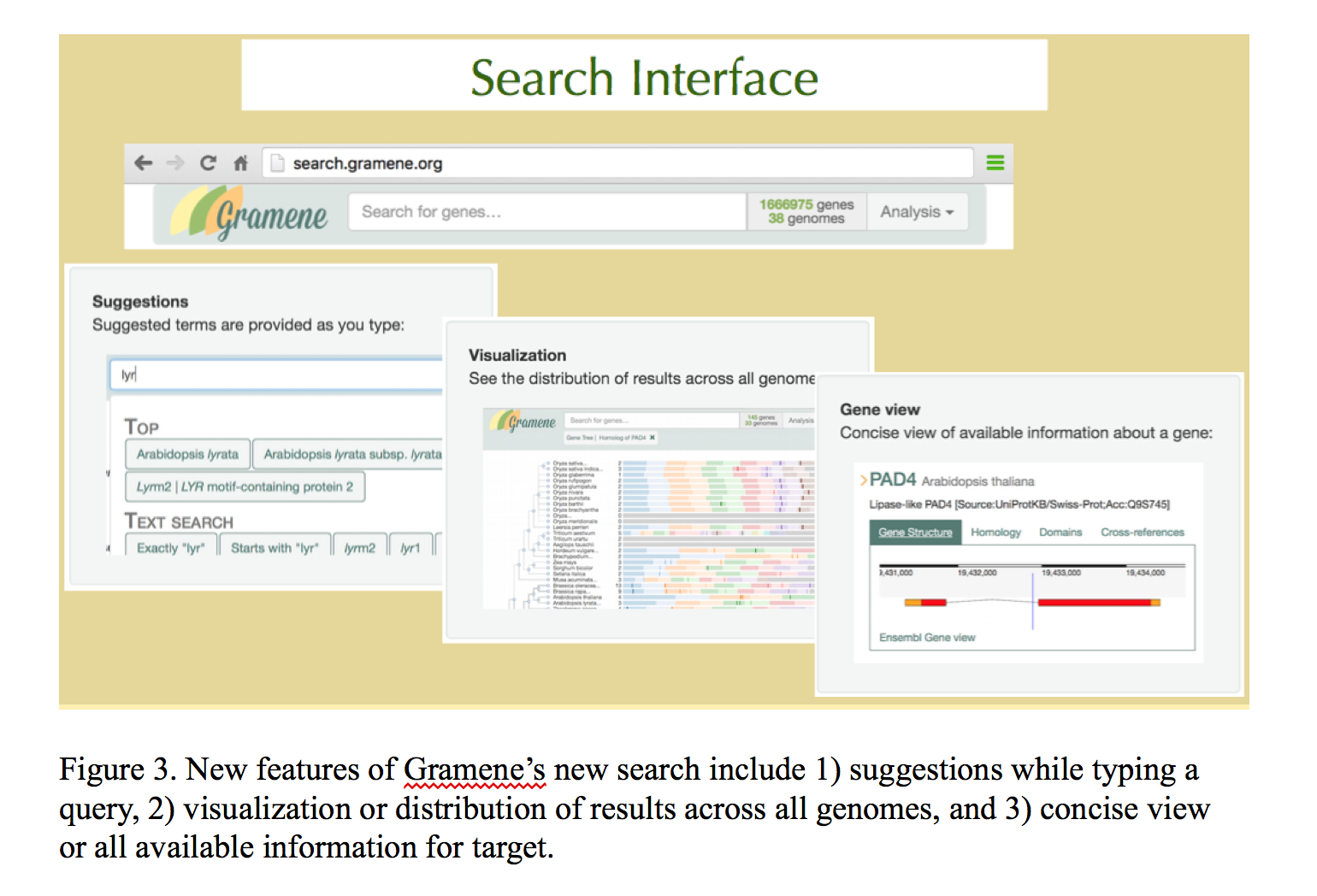Reload the page with refresh icon
Viewport: 1317px width, 896px height.
[208, 162]
